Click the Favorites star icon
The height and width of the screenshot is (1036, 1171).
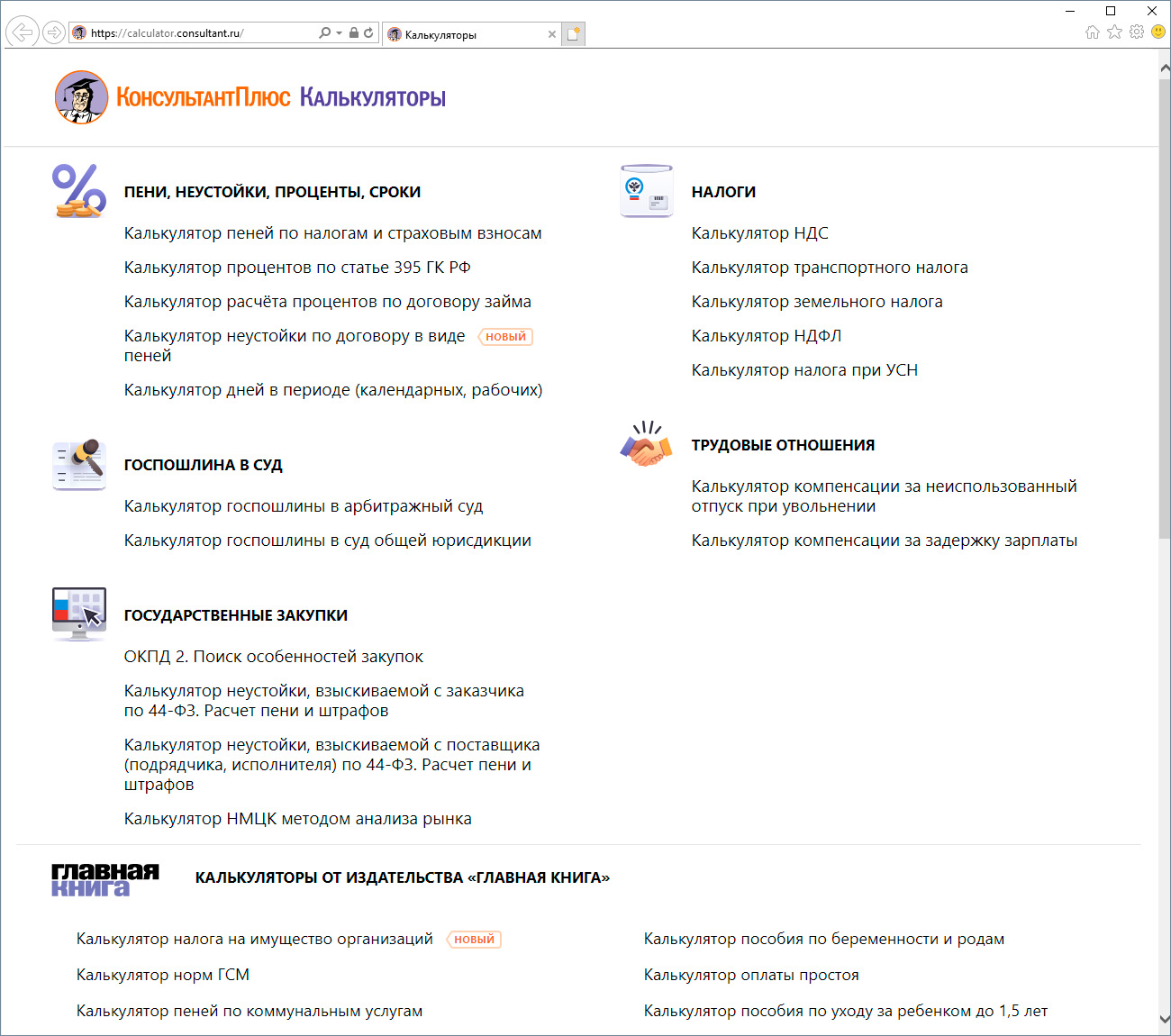[x=1114, y=32]
